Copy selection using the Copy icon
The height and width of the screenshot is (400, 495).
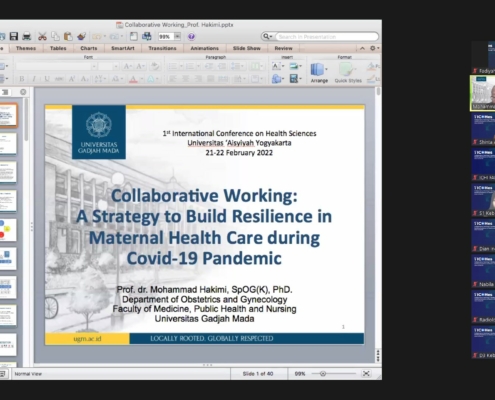tap(55, 36)
